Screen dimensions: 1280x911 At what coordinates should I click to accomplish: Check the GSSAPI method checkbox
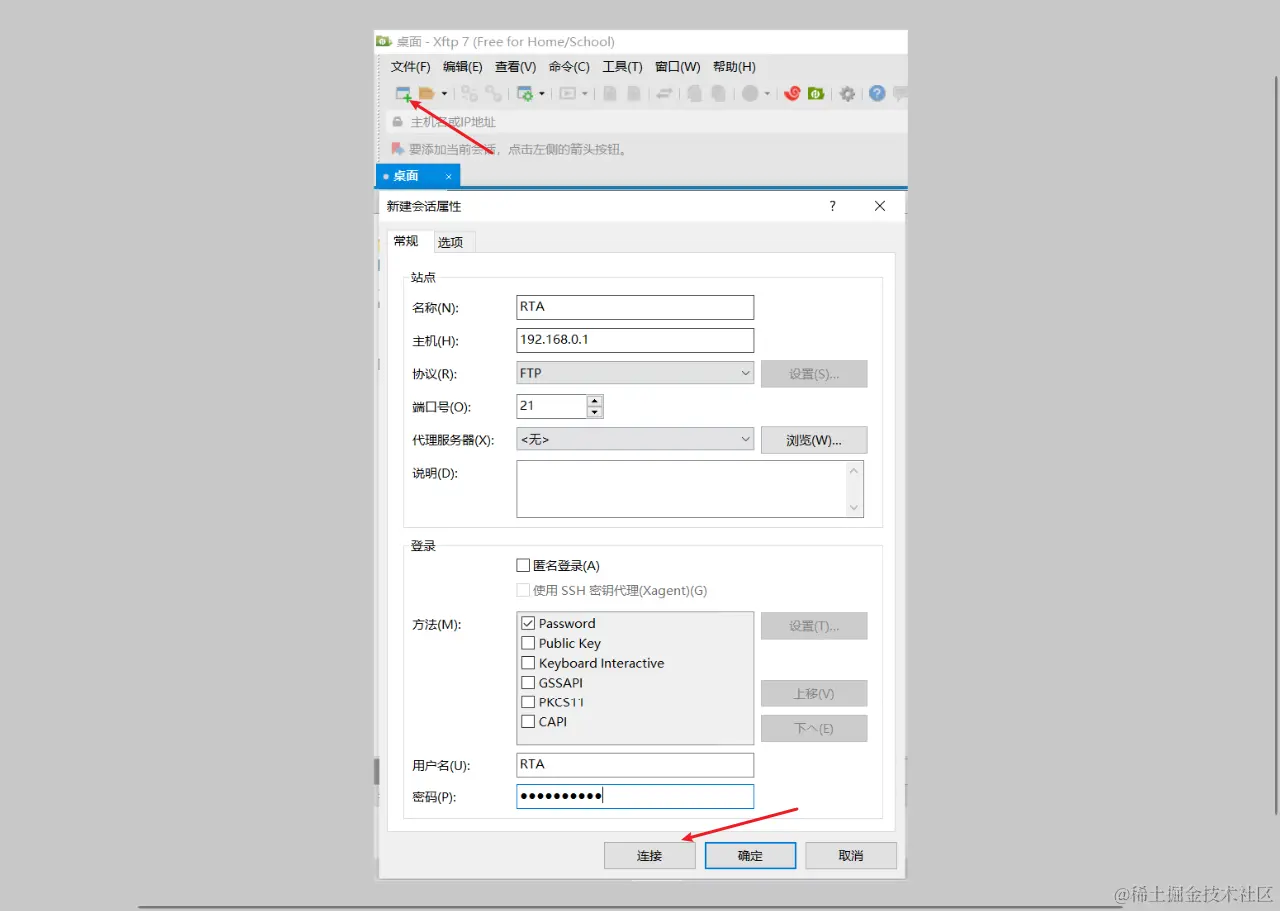point(528,683)
